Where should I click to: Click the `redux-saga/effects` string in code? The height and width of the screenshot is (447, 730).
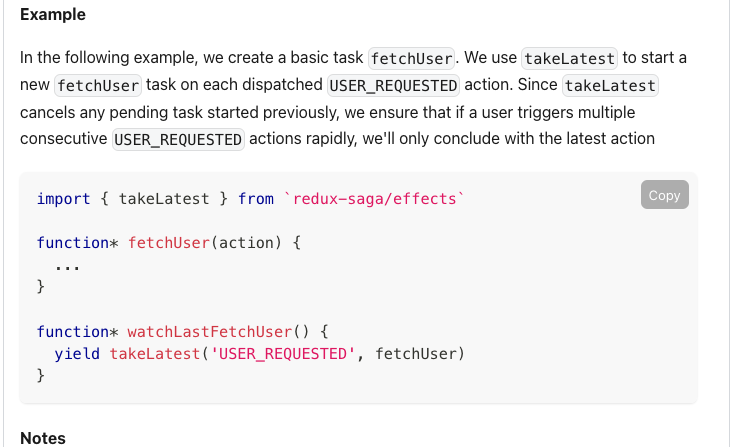click(374, 199)
